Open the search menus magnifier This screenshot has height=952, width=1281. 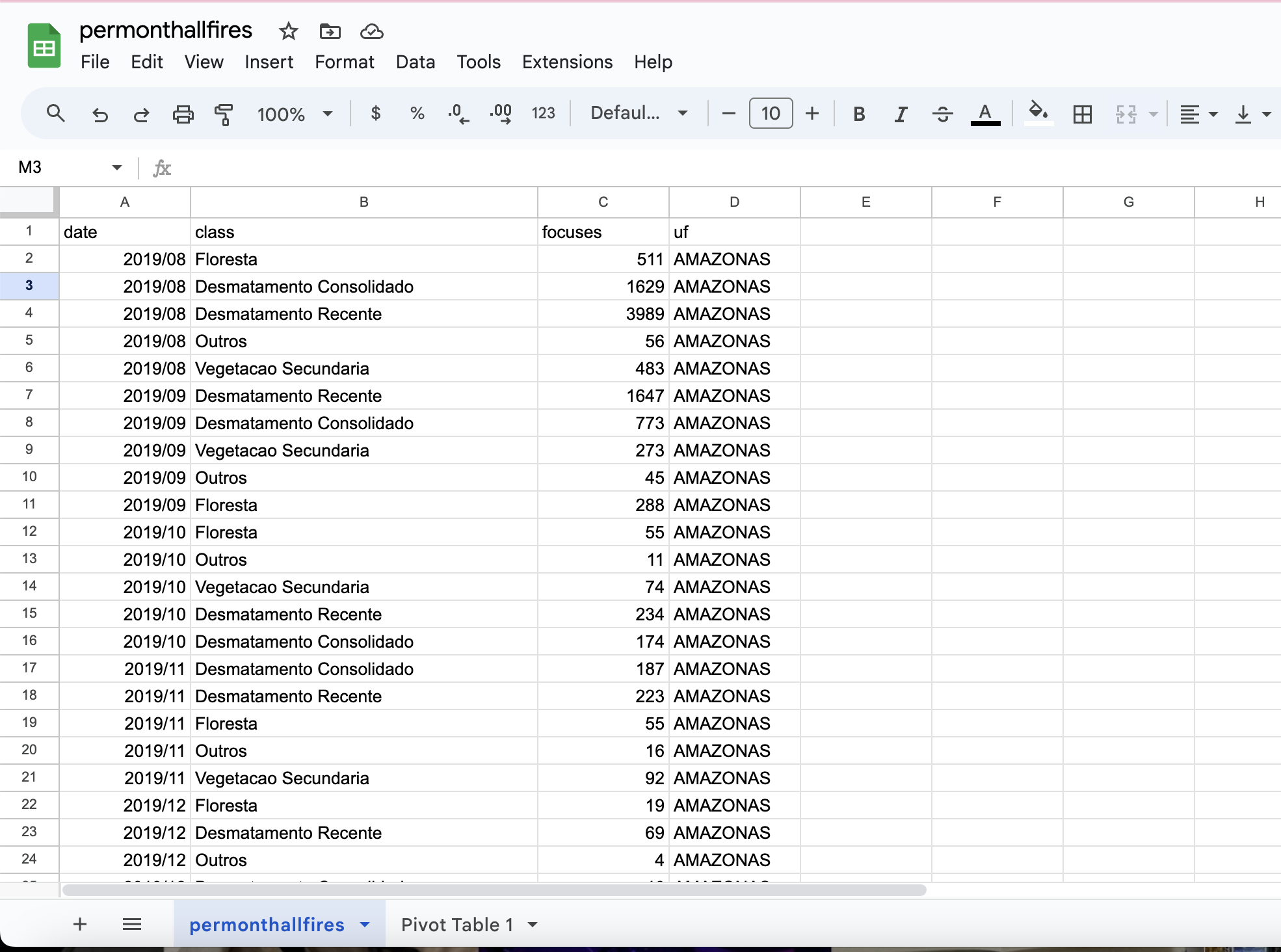(56, 114)
